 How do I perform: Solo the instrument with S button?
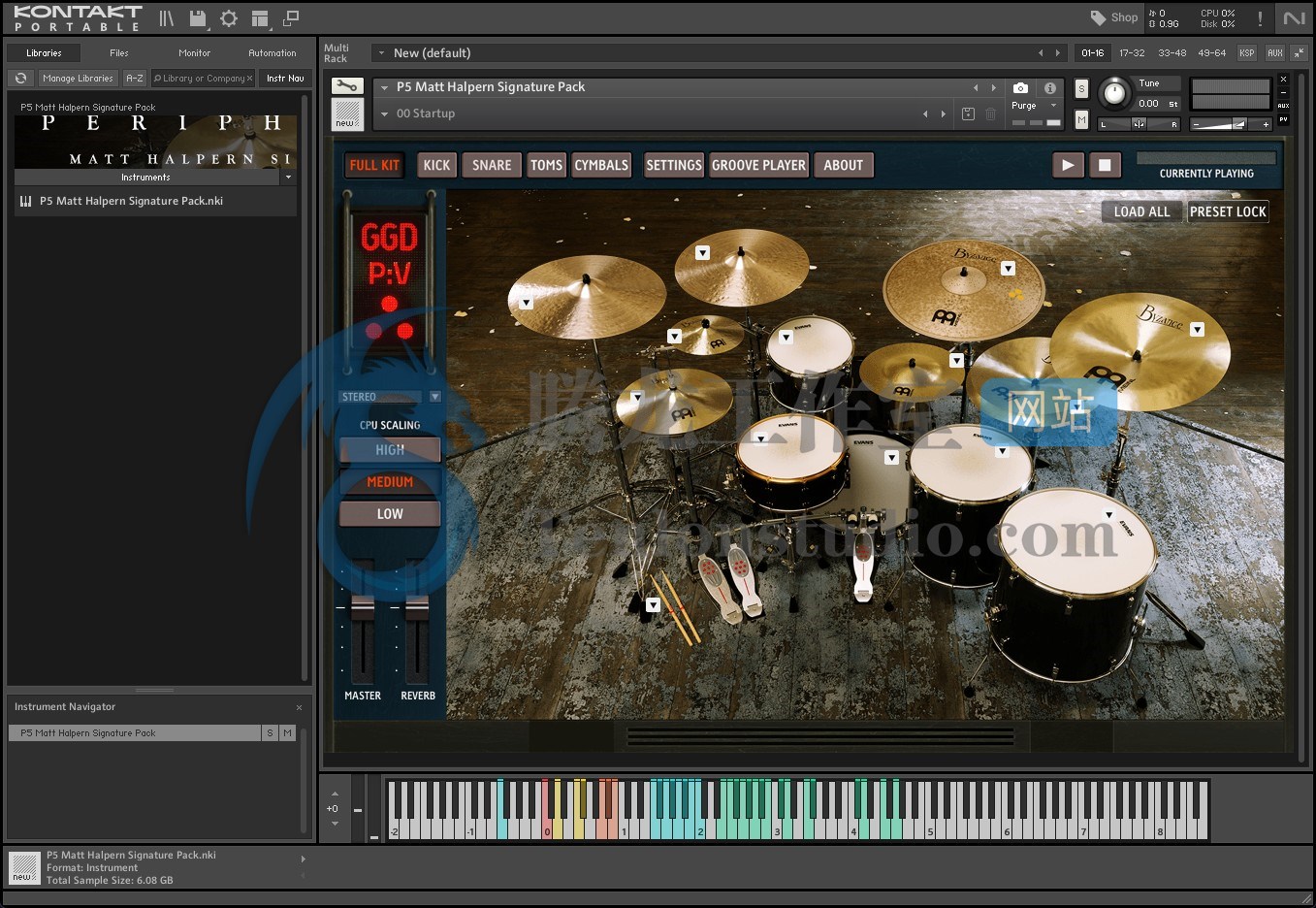[x=1082, y=89]
